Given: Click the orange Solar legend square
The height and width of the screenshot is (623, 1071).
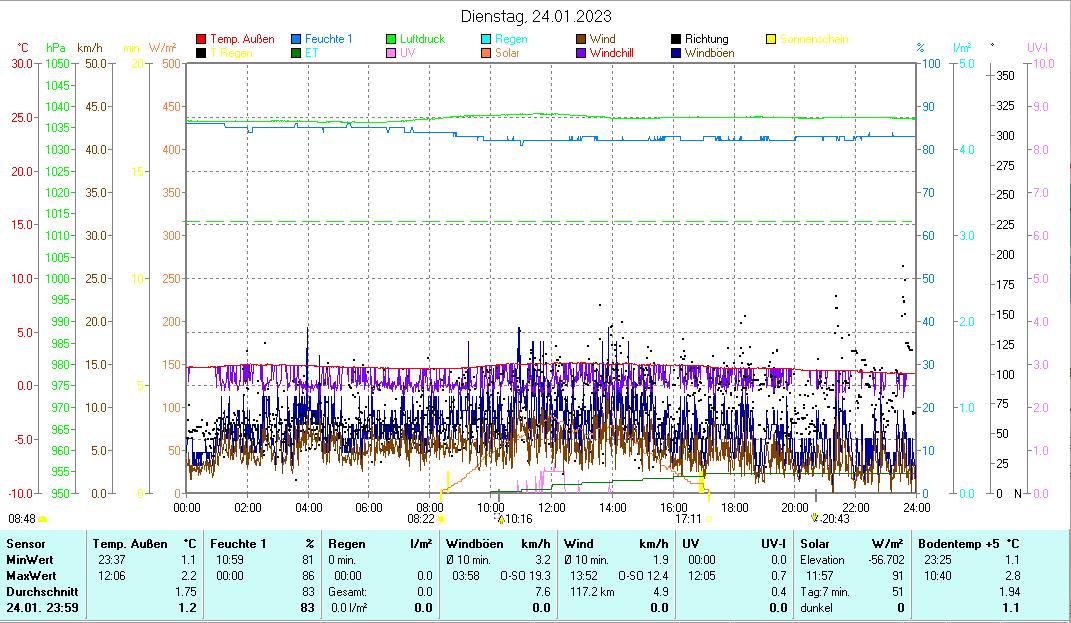Looking at the screenshot, I should click(486, 53).
